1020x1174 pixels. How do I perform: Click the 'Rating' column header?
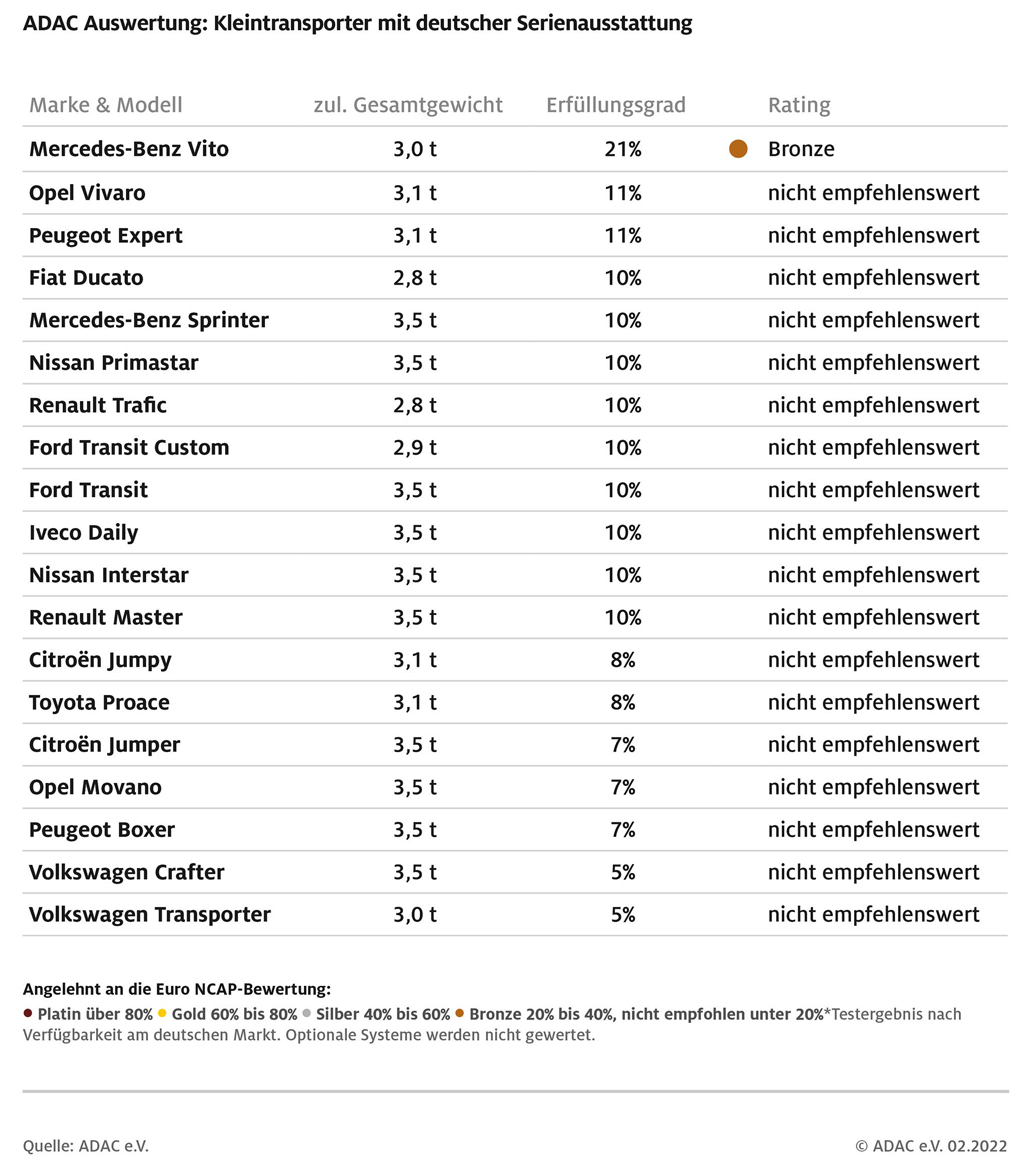[798, 106]
